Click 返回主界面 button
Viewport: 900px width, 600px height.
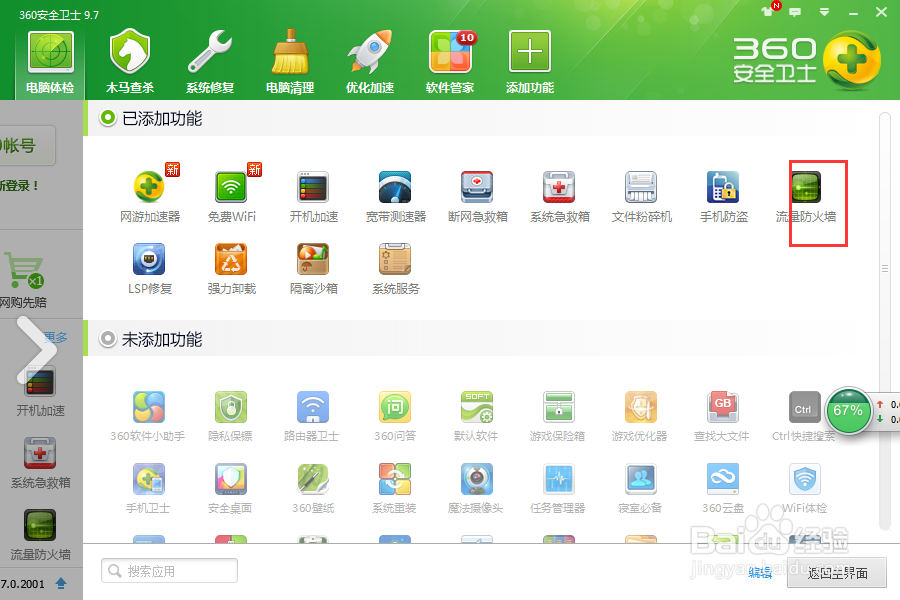pyautogui.click(x=837, y=572)
